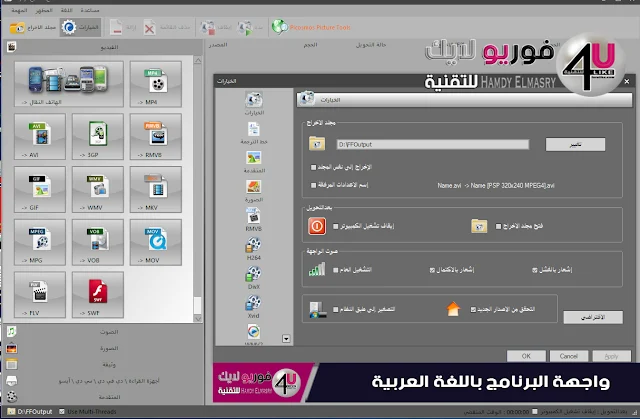Enable فتح مجلد الاخراج checkbox
The width and height of the screenshot is (640, 419).
pyautogui.click(x=498, y=226)
